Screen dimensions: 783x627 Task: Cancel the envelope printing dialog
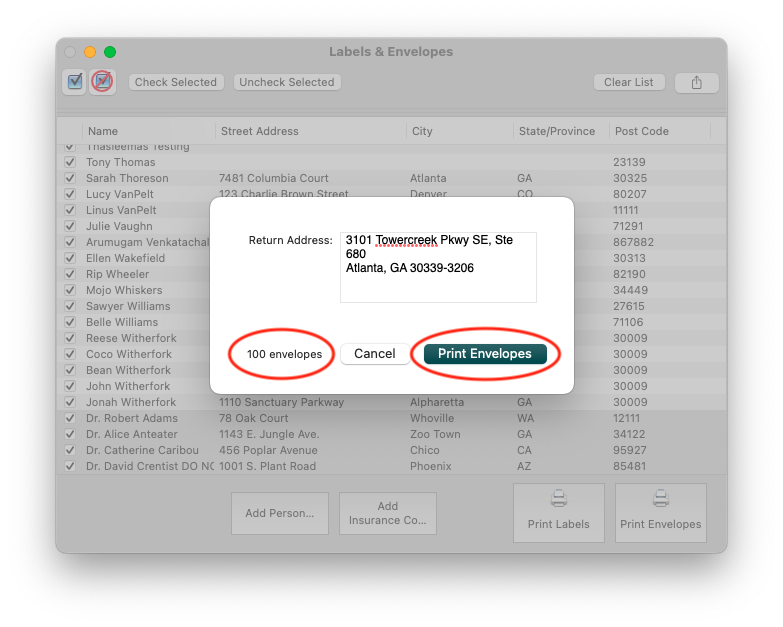375,353
